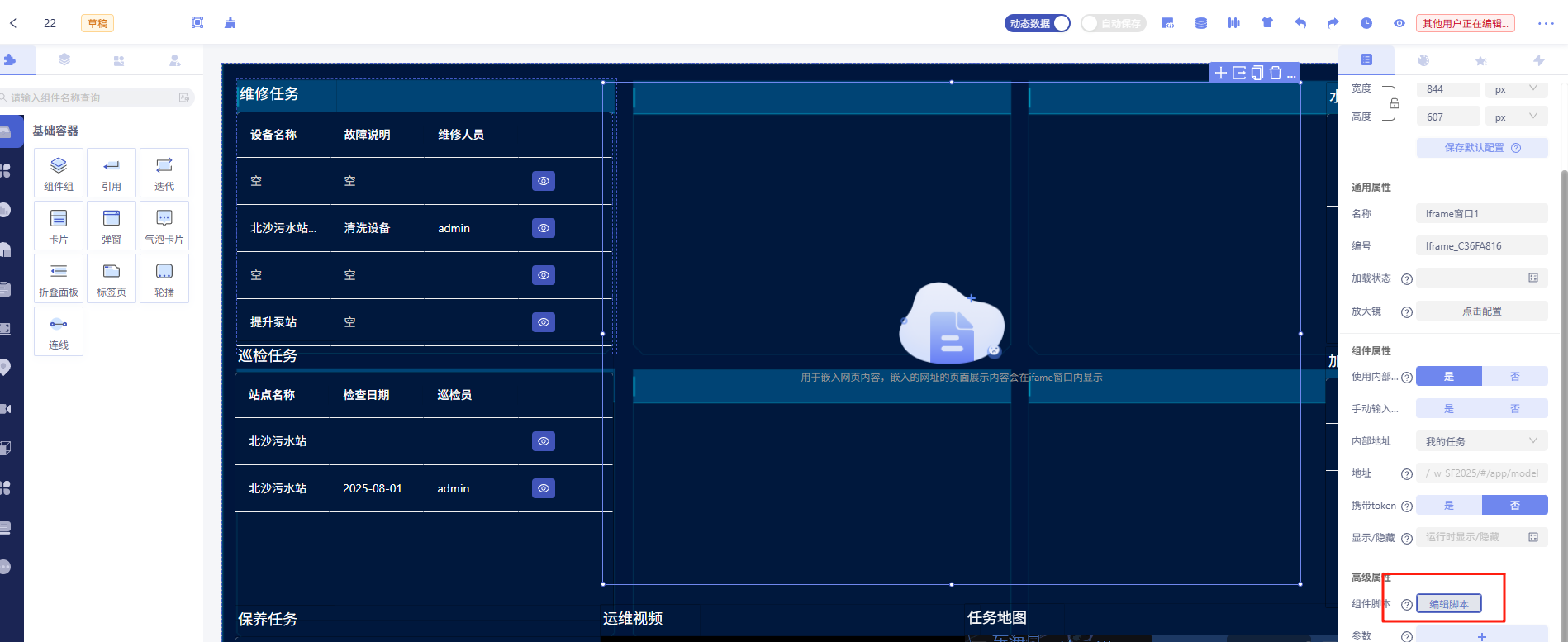Focus the component name search field

(97, 97)
